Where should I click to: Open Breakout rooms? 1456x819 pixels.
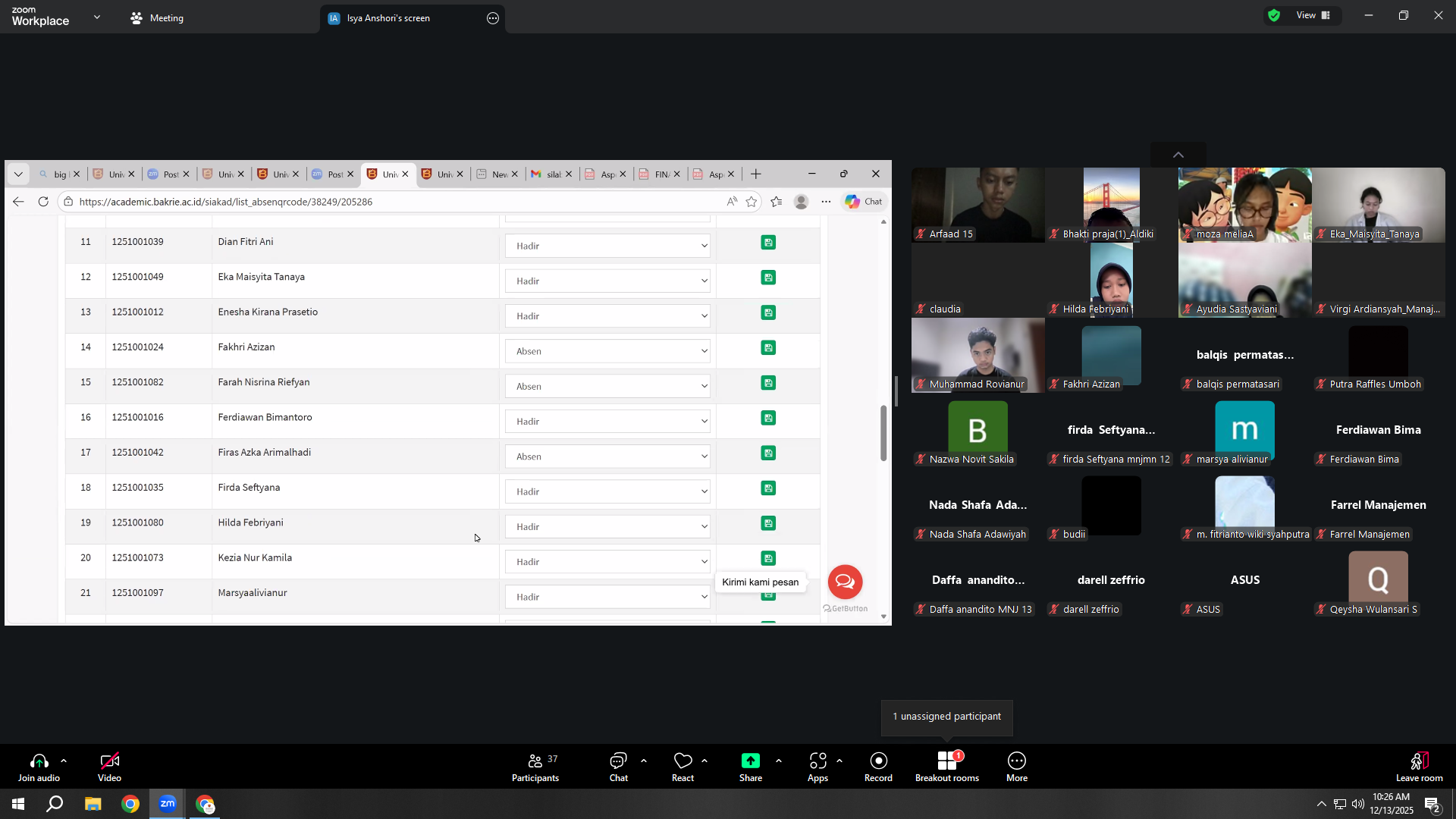click(x=947, y=767)
